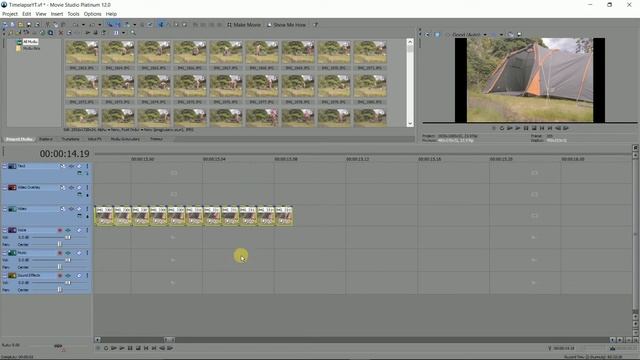Select the All Media folder
The height and width of the screenshot is (360, 640).
[x=30, y=42]
